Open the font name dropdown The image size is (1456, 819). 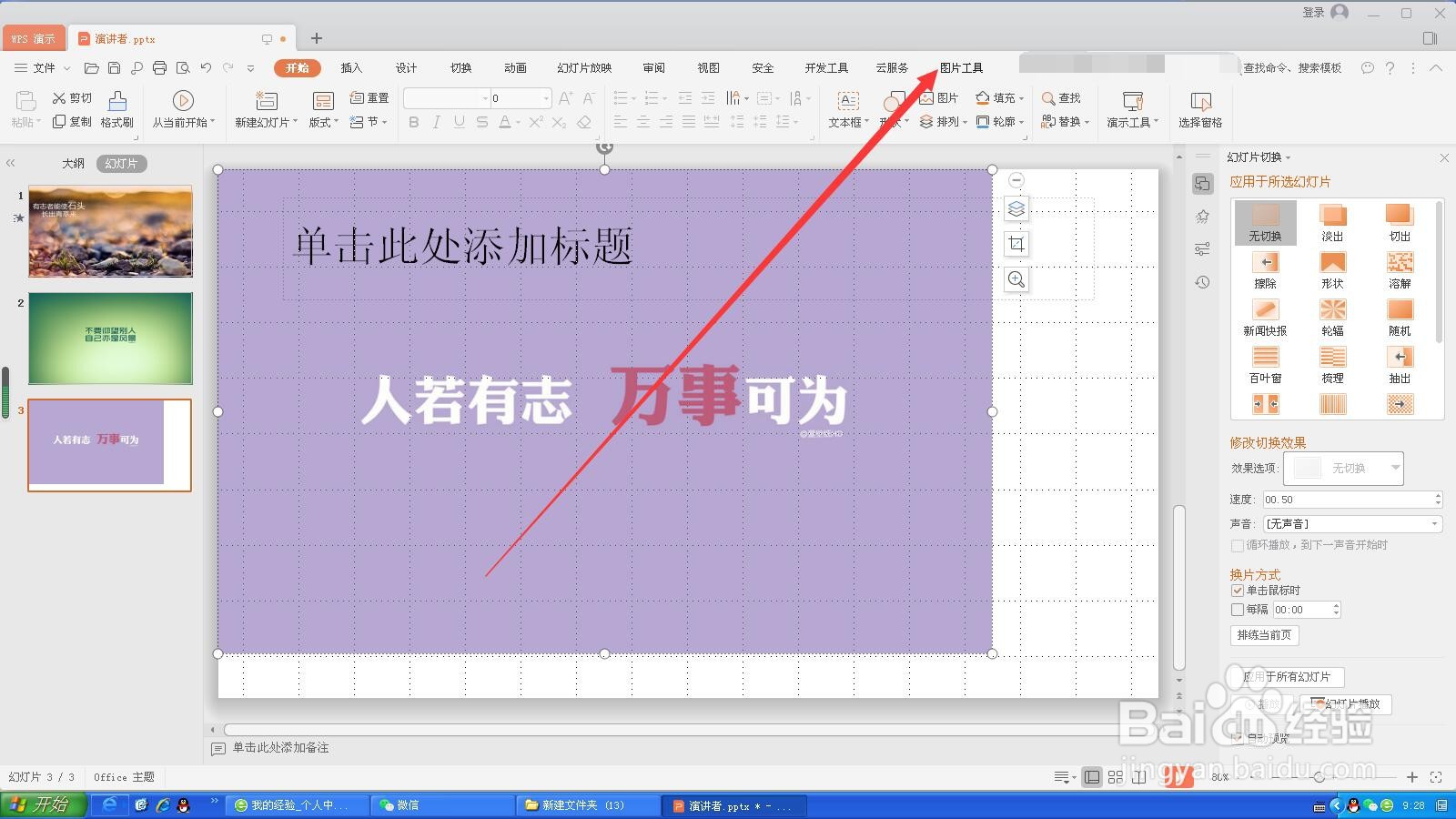point(485,97)
